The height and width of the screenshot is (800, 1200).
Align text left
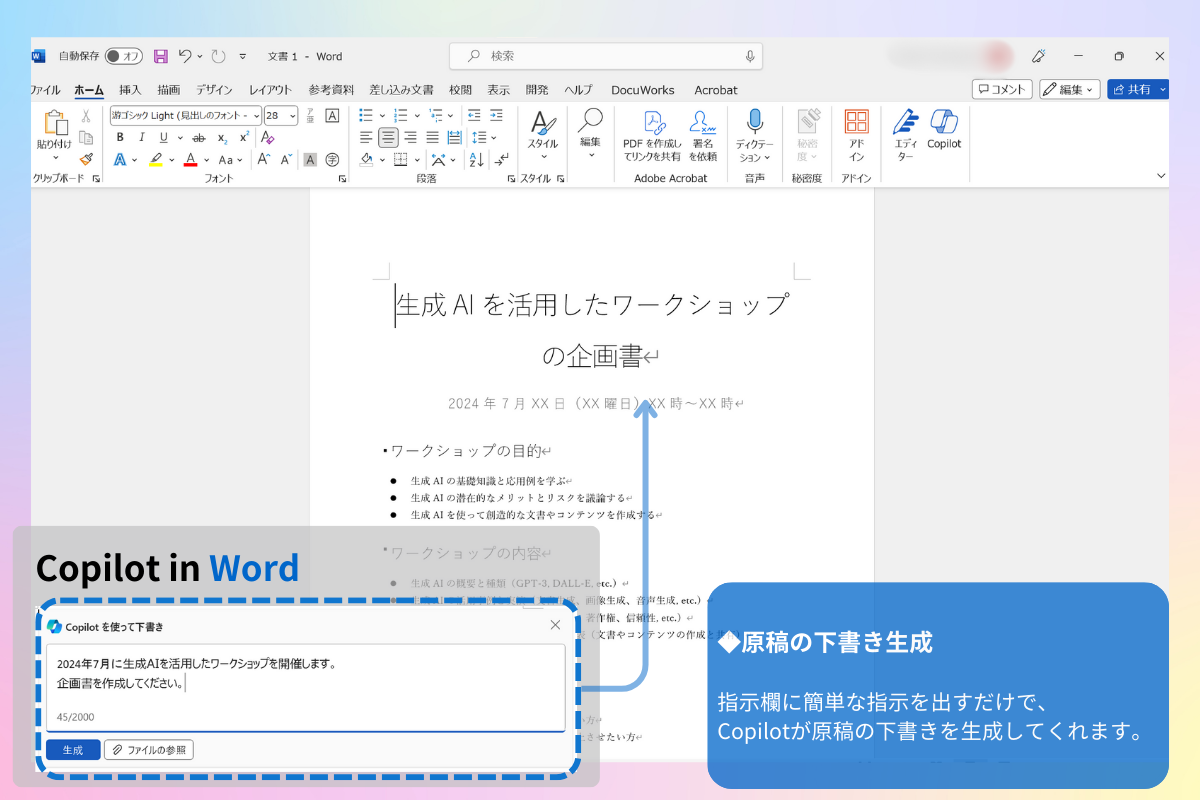(366, 137)
